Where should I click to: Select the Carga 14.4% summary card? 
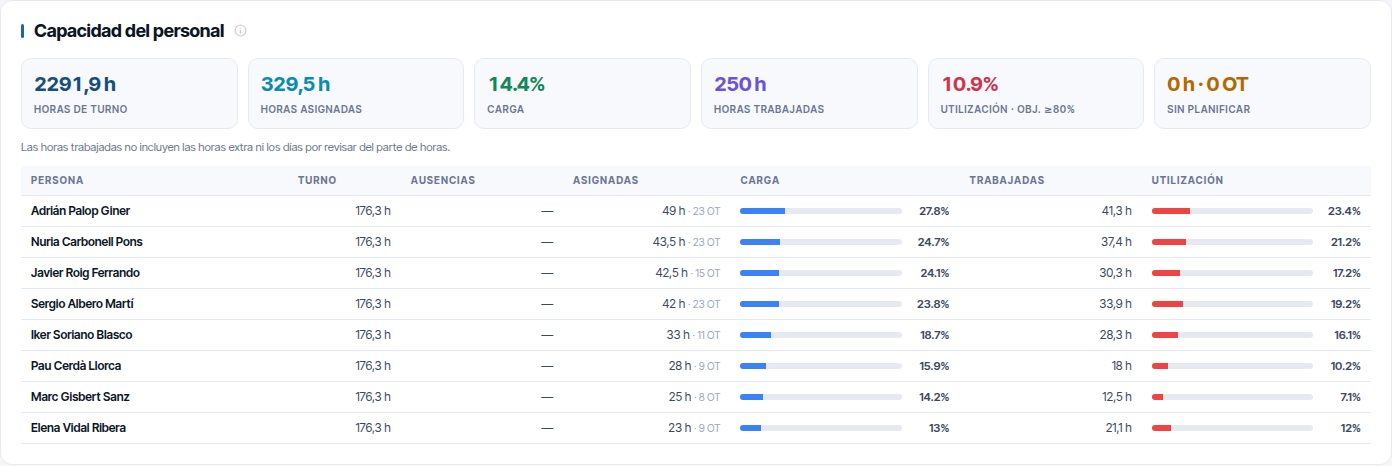click(x=582, y=93)
